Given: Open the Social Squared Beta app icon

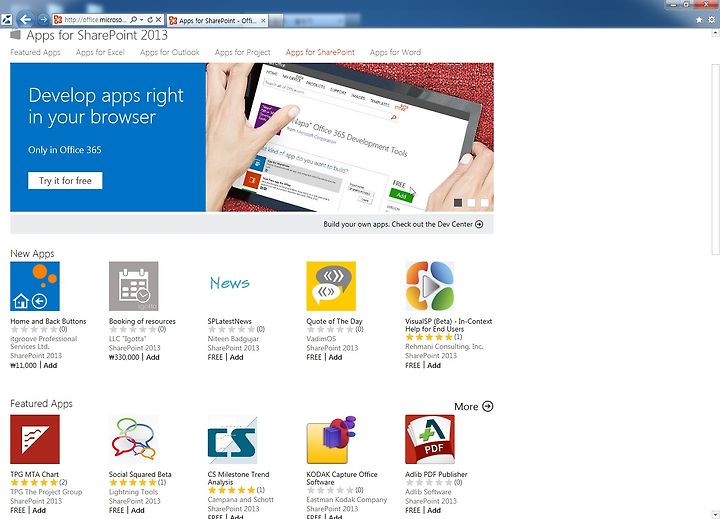Looking at the screenshot, I should click(x=134, y=439).
